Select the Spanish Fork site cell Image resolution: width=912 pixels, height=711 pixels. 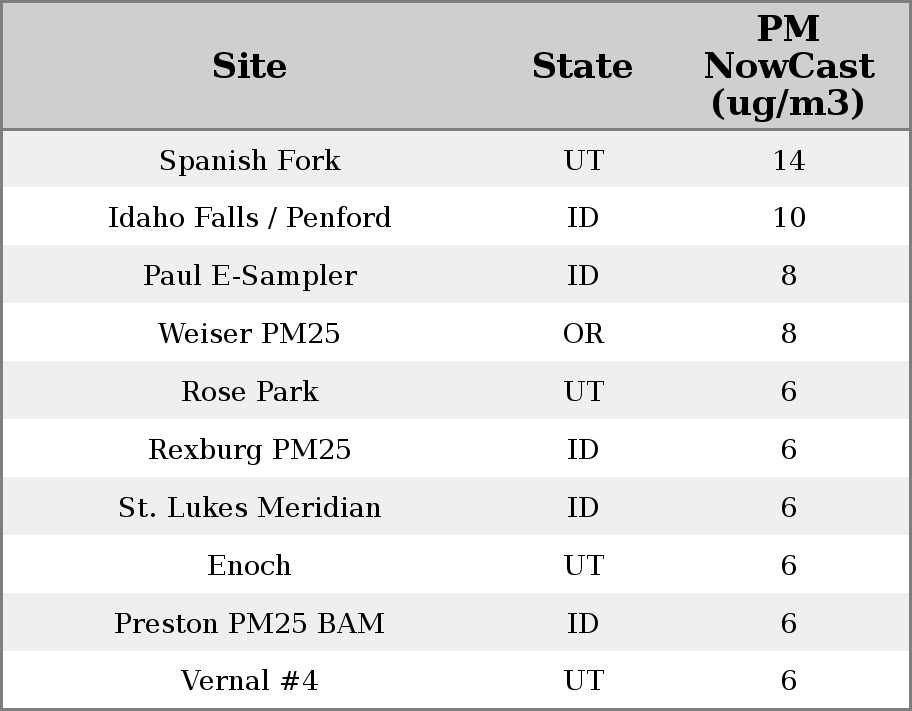[x=249, y=160]
